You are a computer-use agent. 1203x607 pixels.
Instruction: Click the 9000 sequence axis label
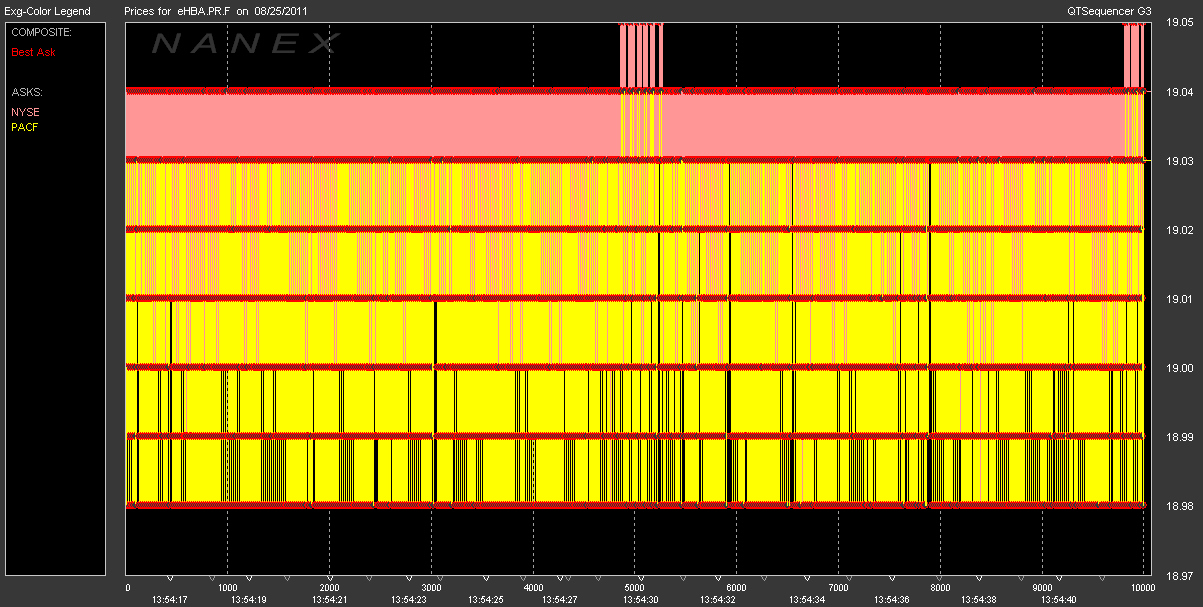coord(1043,588)
